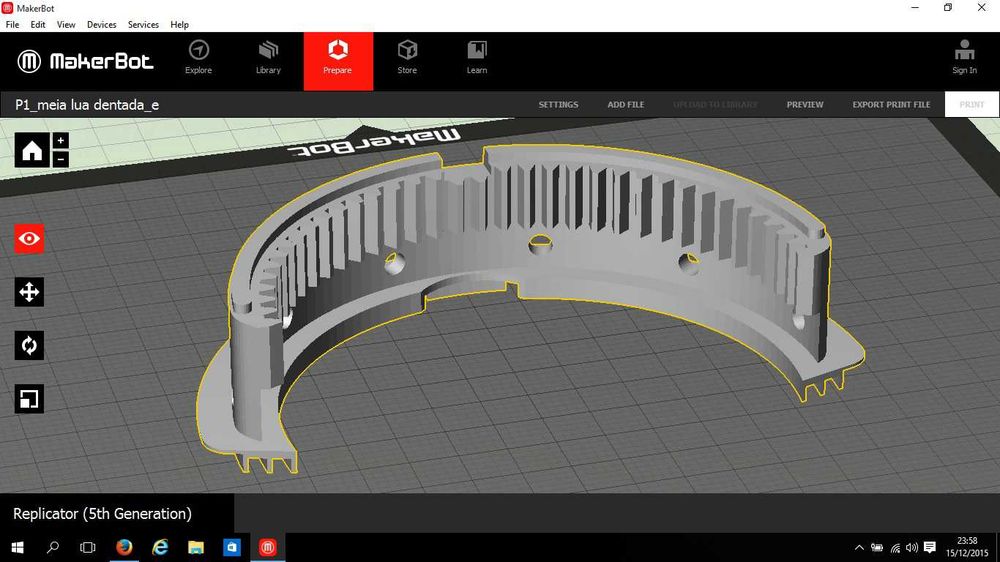
Task: Open the Action Center notifications icon
Action: 930,547
